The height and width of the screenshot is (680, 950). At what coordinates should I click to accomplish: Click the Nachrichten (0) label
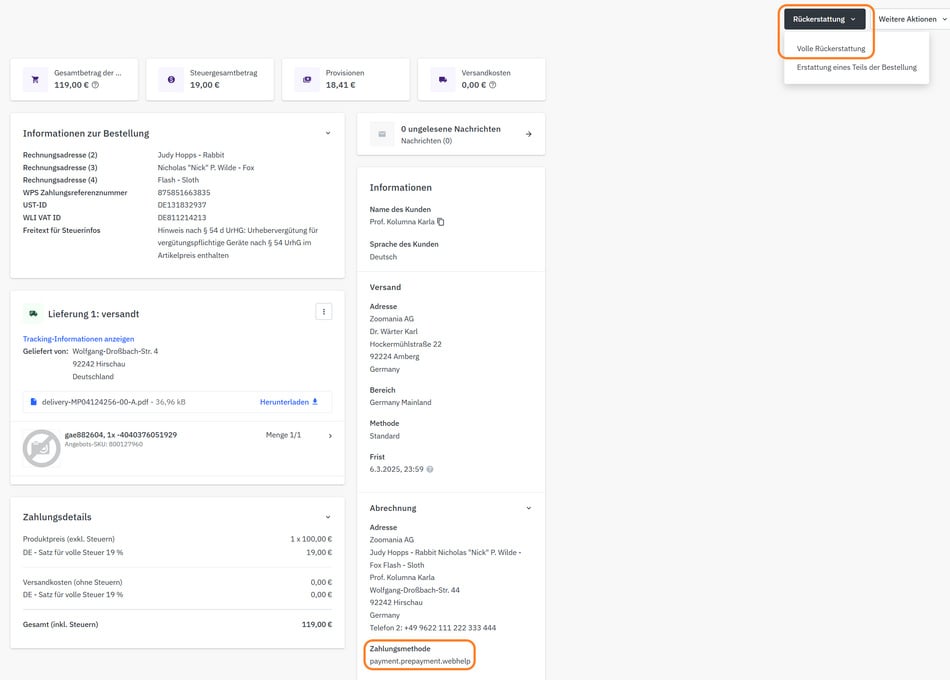(x=426, y=141)
